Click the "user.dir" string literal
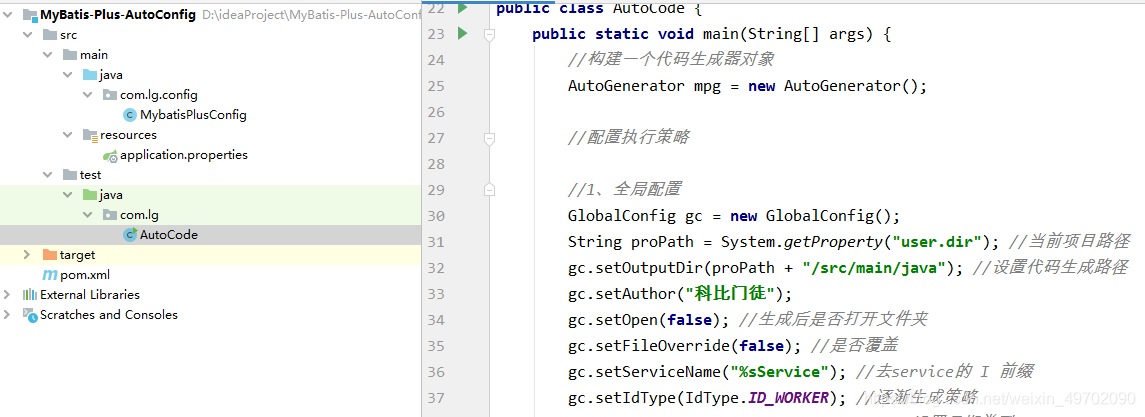1145x417 pixels. [x=938, y=242]
